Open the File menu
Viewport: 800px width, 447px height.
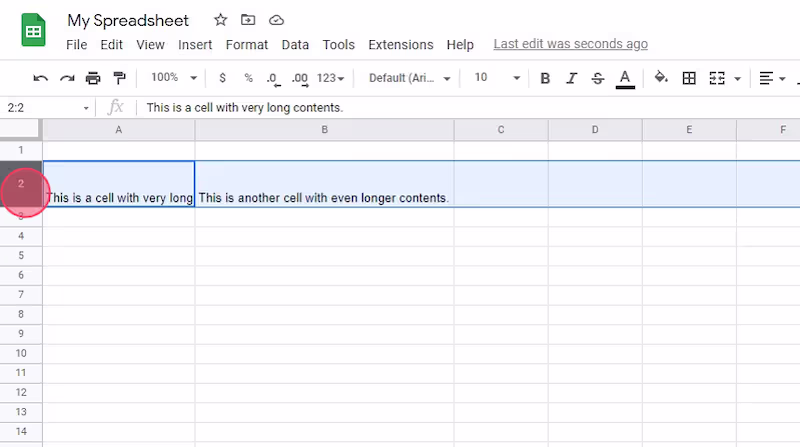point(77,45)
